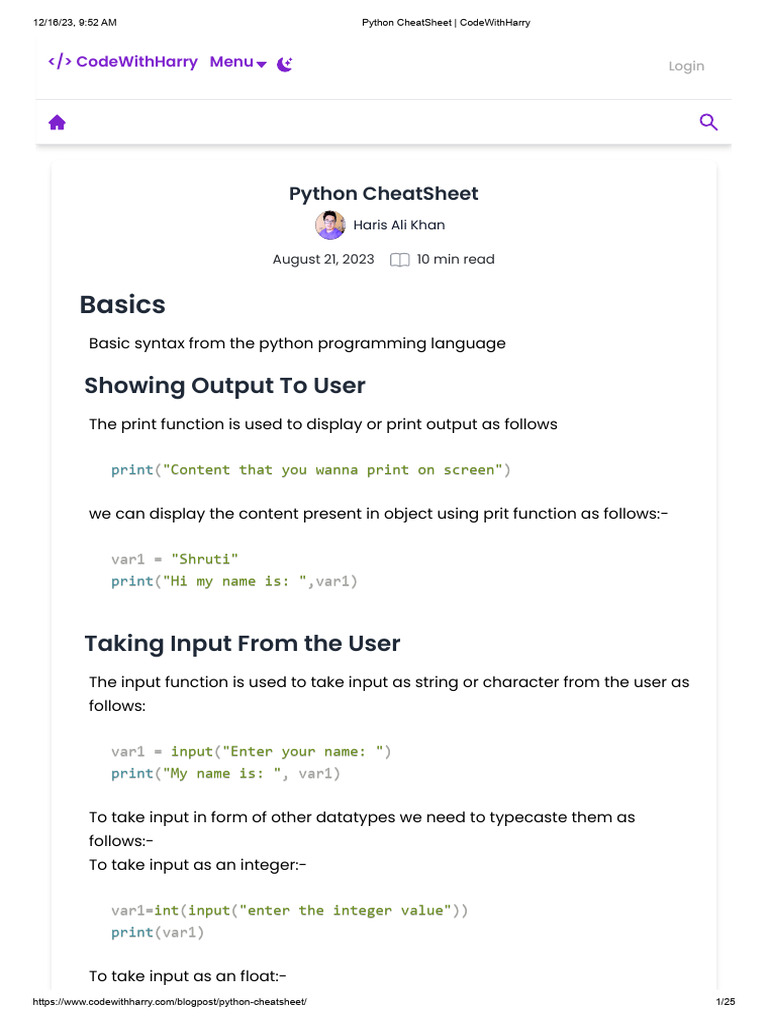The width and height of the screenshot is (768, 1024).
Task: Click the book icon beside read time
Action: (399, 260)
